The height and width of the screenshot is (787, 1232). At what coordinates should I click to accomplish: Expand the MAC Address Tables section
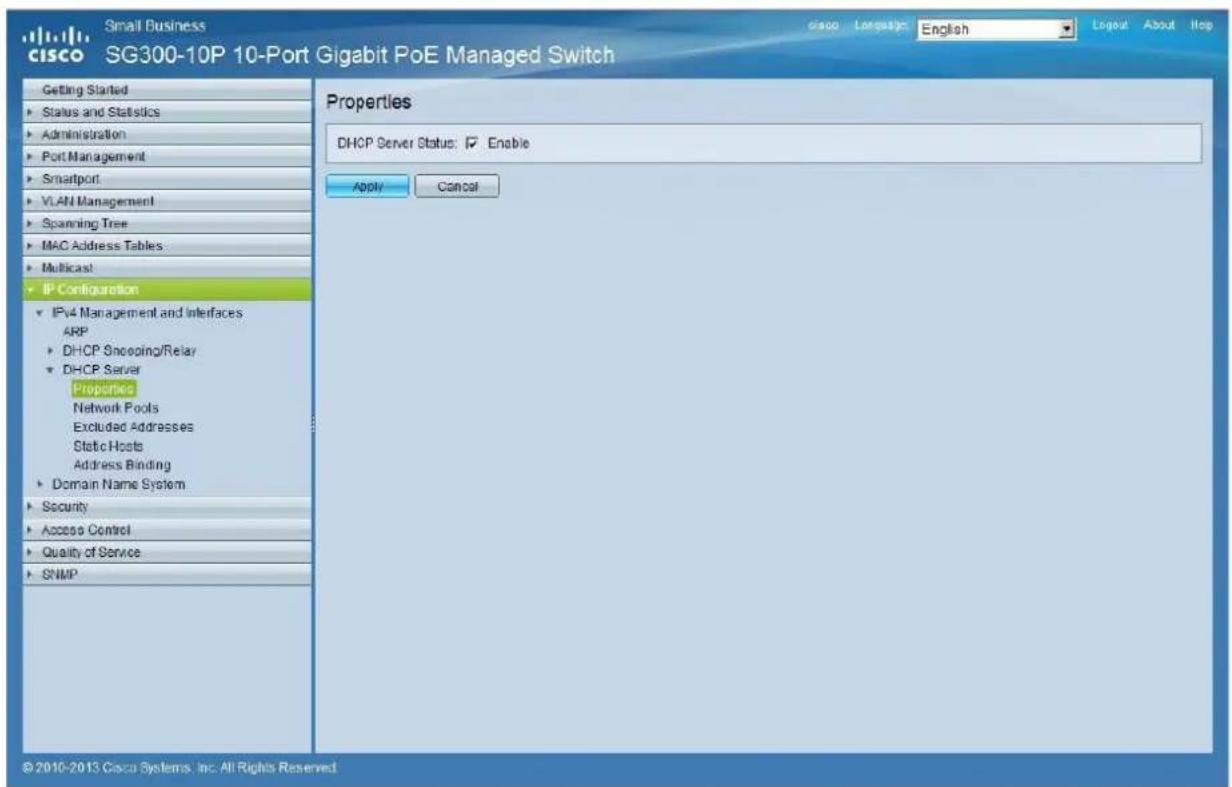pyautogui.click(x=167, y=245)
